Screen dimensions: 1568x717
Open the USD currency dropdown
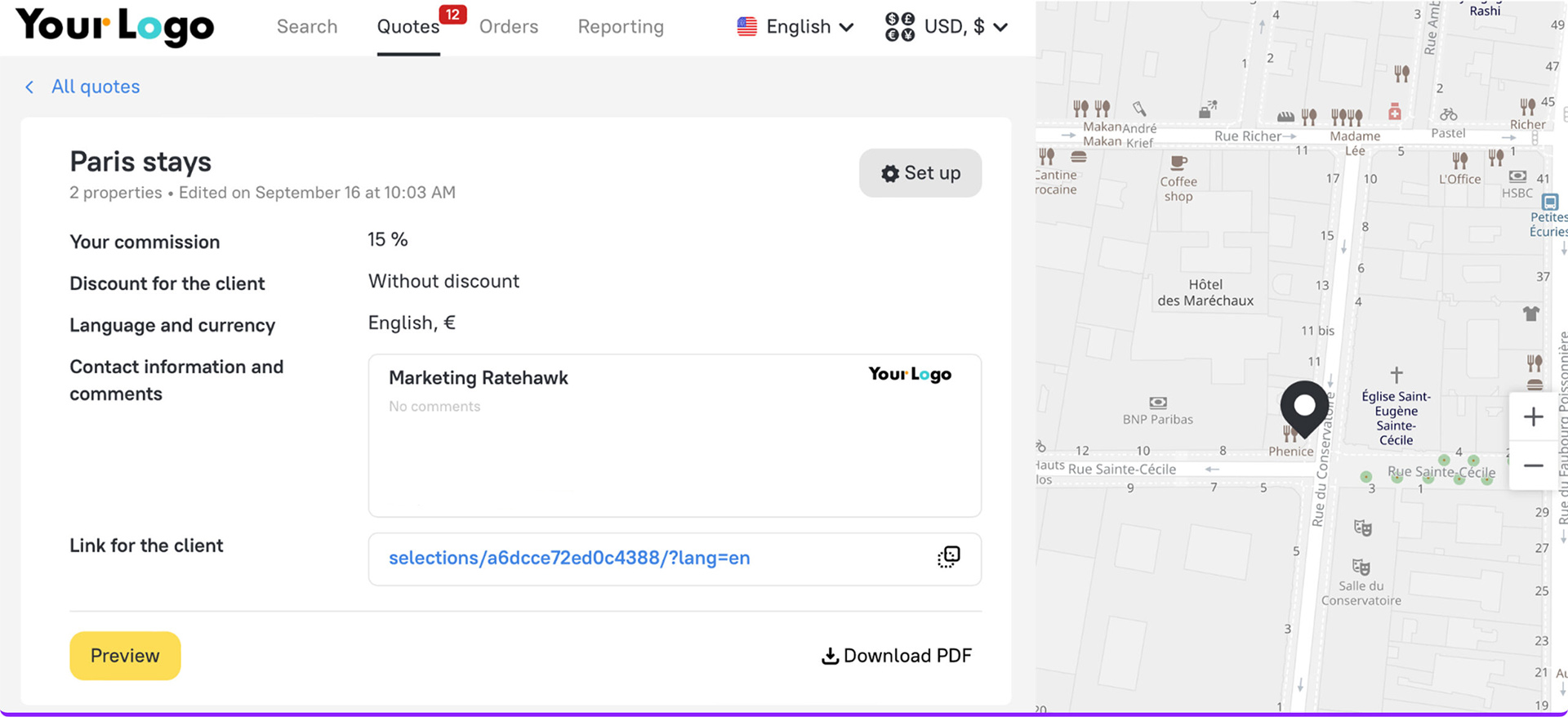click(947, 27)
